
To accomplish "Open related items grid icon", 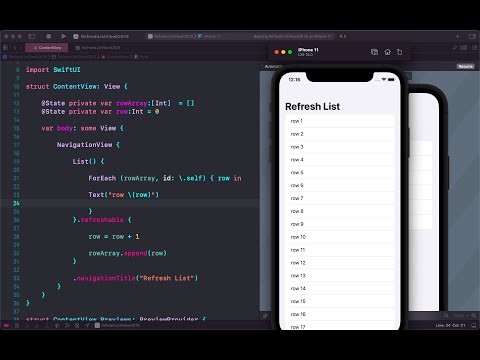I will pyautogui.click(x=5, y=48).
